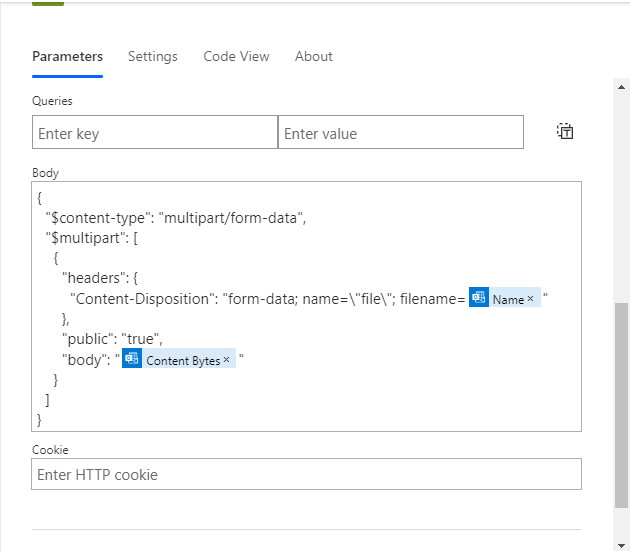Switch to the Settings tab
This screenshot has width=630, height=551.
[x=152, y=57]
